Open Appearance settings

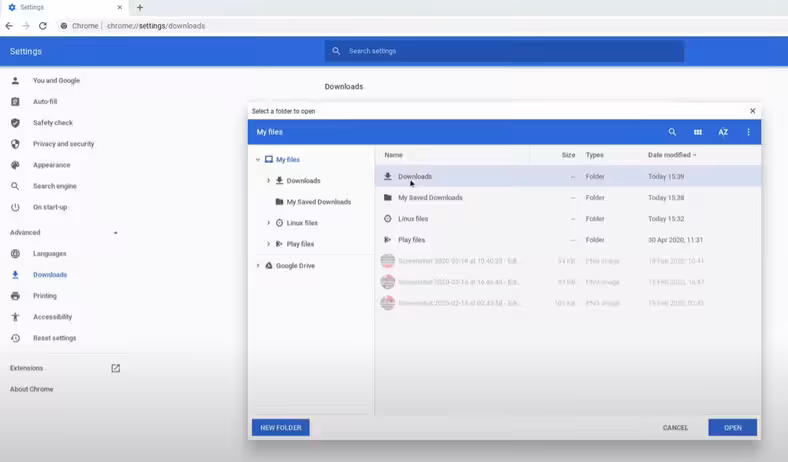[51, 165]
